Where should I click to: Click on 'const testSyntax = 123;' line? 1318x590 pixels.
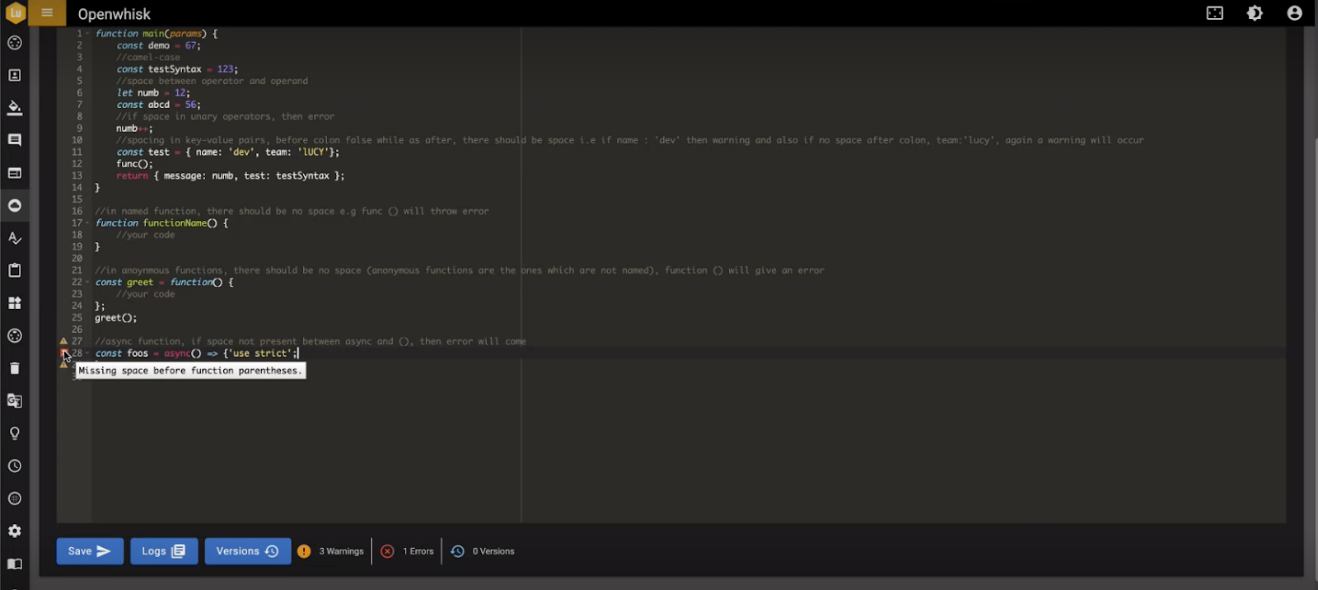(x=176, y=69)
